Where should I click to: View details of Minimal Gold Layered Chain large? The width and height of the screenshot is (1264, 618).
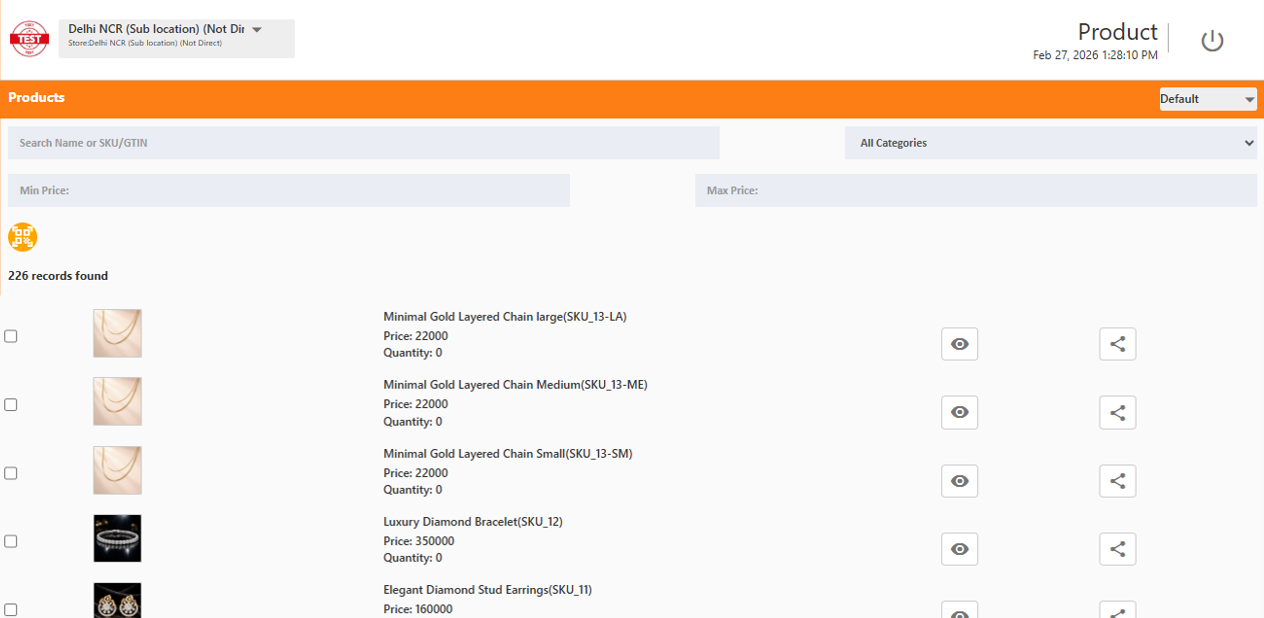pyautogui.click(x=959, y=344)
